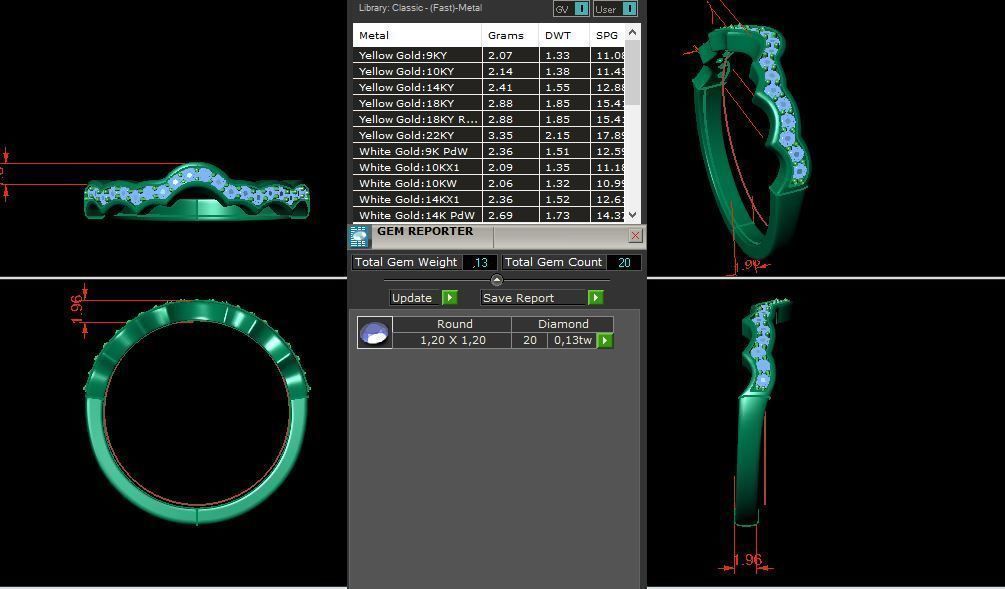Click the 1.96 dimension in bottom-right viewport
The image size is (1005, 589).
(x=747, y=560)
